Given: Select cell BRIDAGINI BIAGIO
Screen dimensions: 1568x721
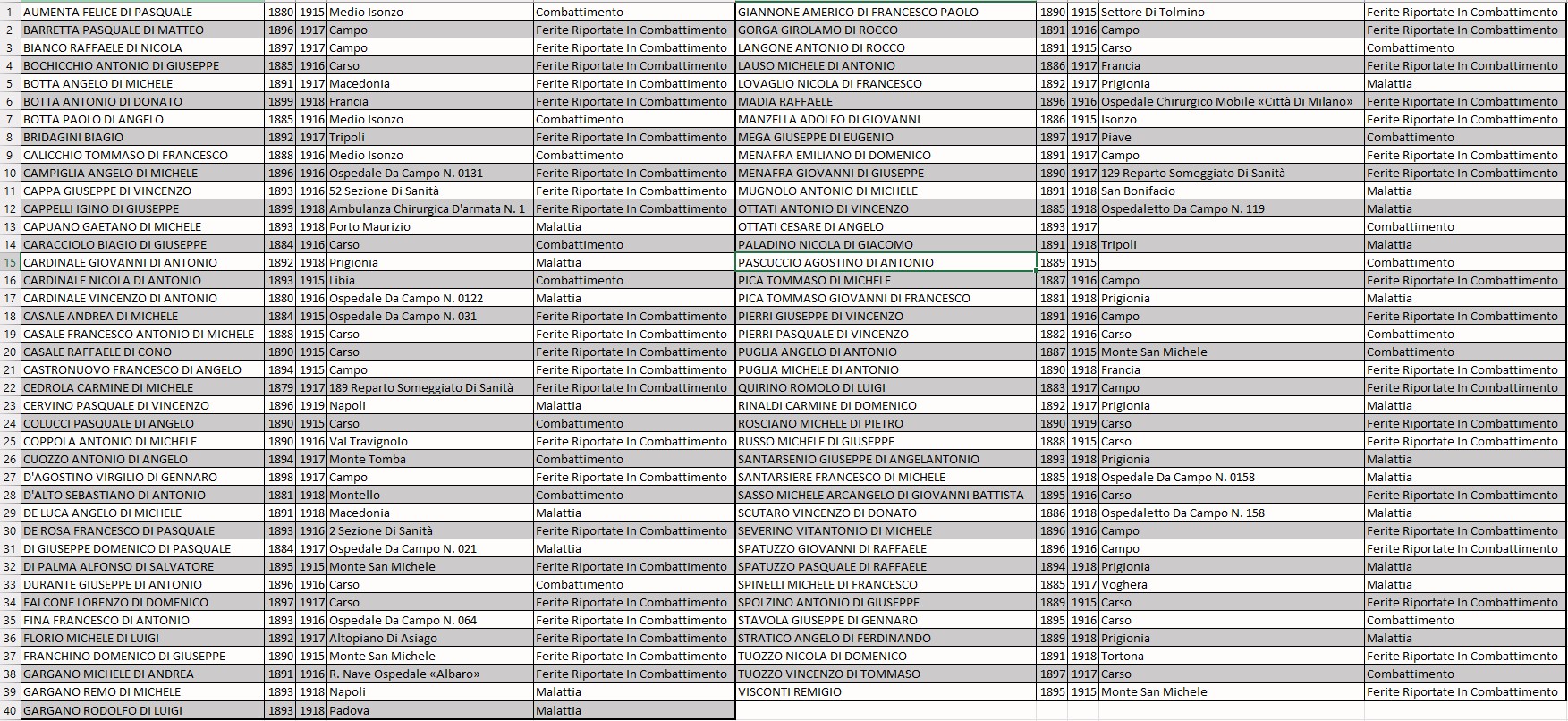Looking at the screenshot, I should (x=142, y=137).
